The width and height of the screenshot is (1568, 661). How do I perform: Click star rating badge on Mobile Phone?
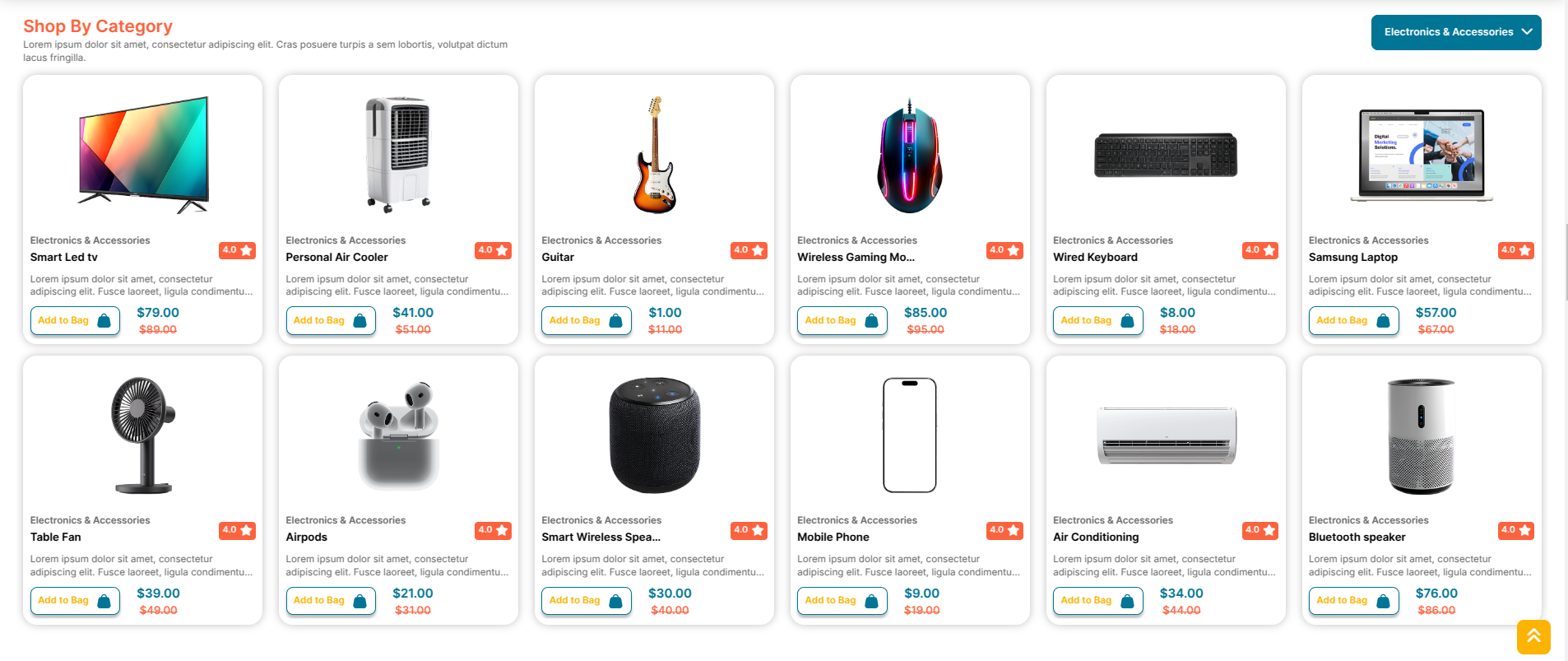[1004, 530]
